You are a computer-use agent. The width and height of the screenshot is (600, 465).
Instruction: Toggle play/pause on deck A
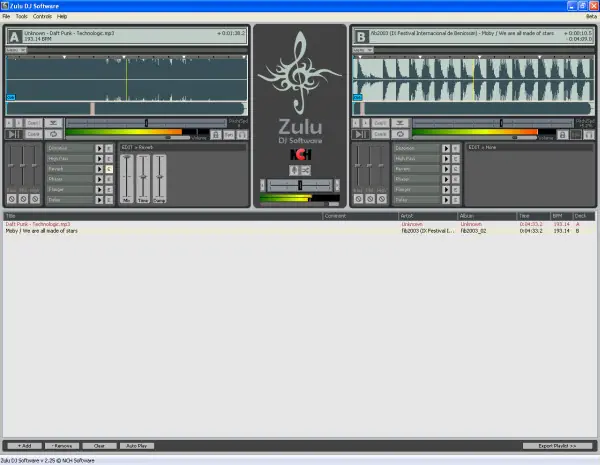(15, 134)
